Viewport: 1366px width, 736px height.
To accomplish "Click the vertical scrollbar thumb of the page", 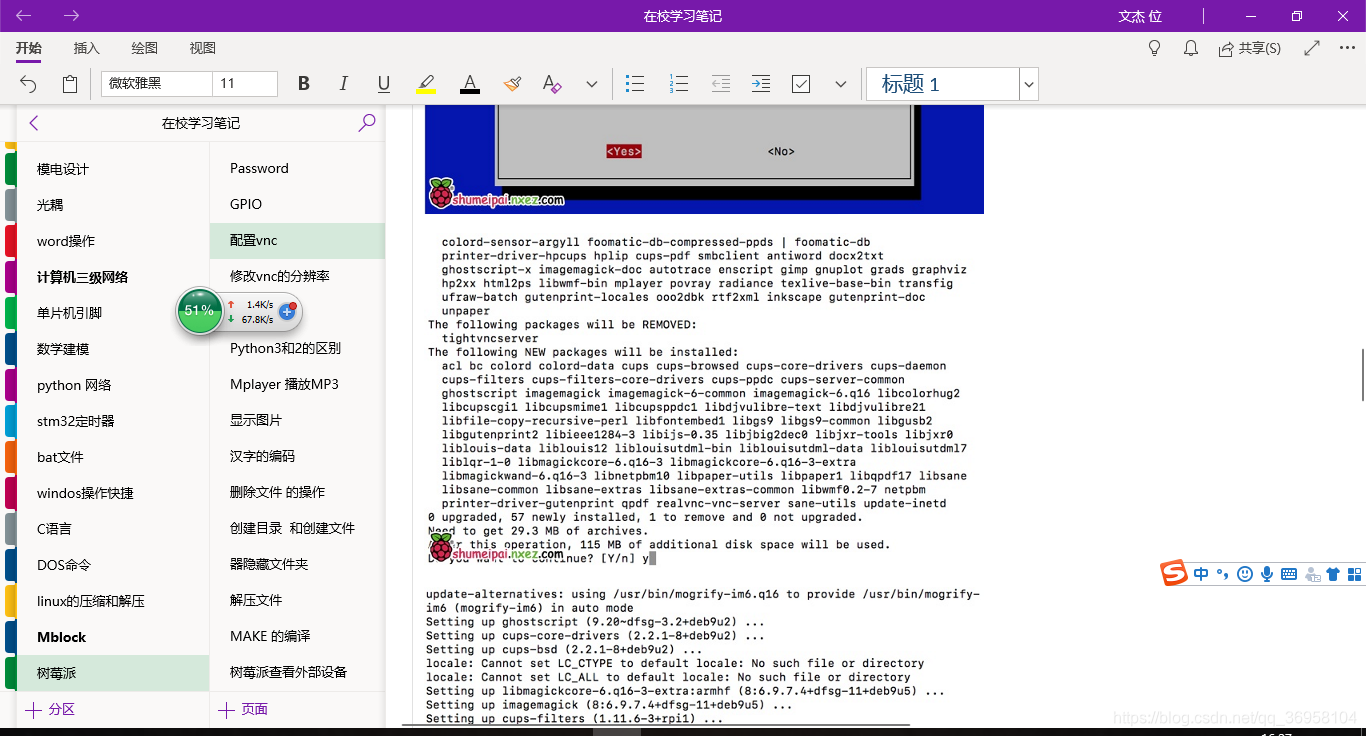I will 1362,374.
